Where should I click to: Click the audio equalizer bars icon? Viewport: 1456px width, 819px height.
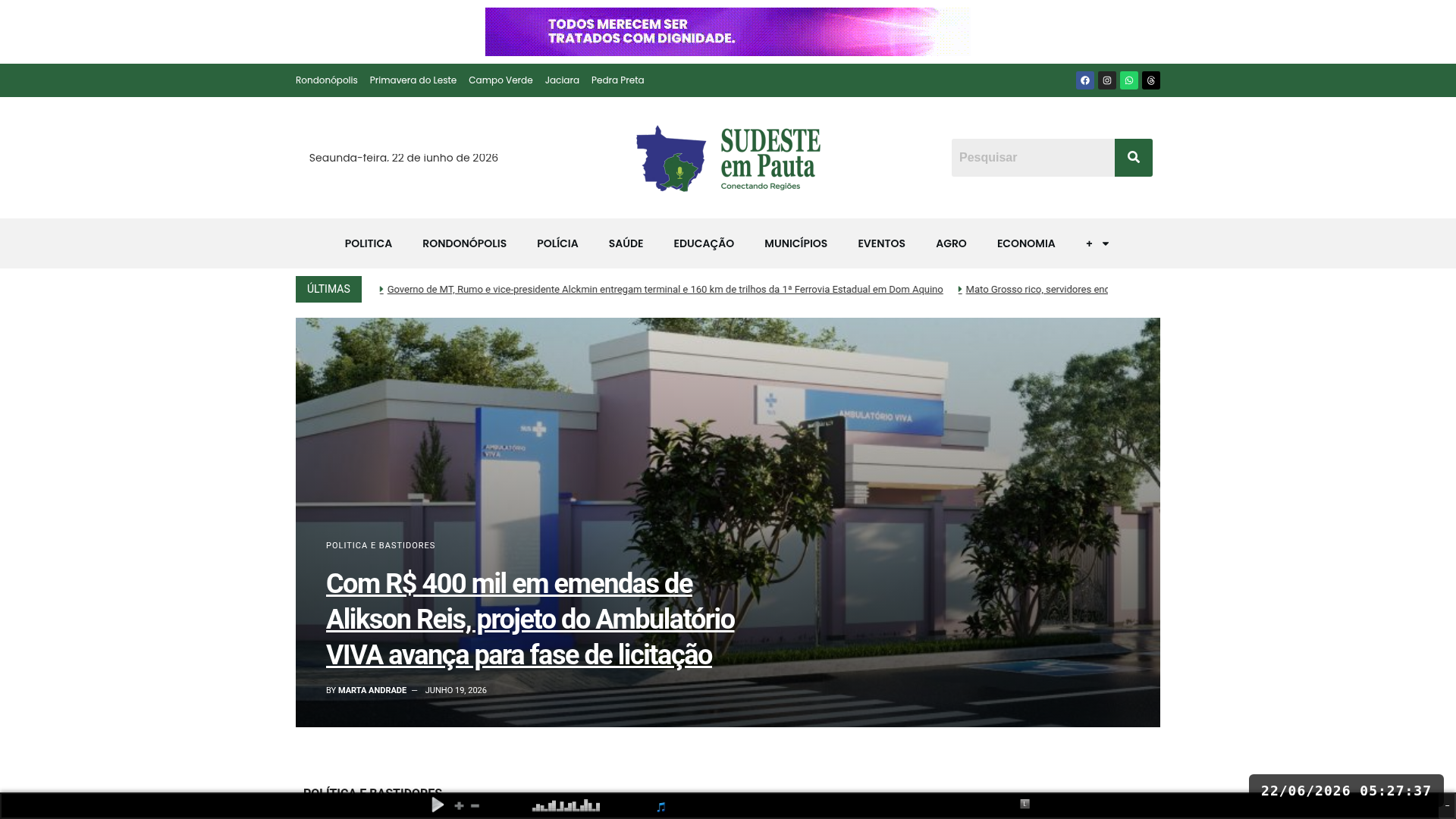coord(566,805)
